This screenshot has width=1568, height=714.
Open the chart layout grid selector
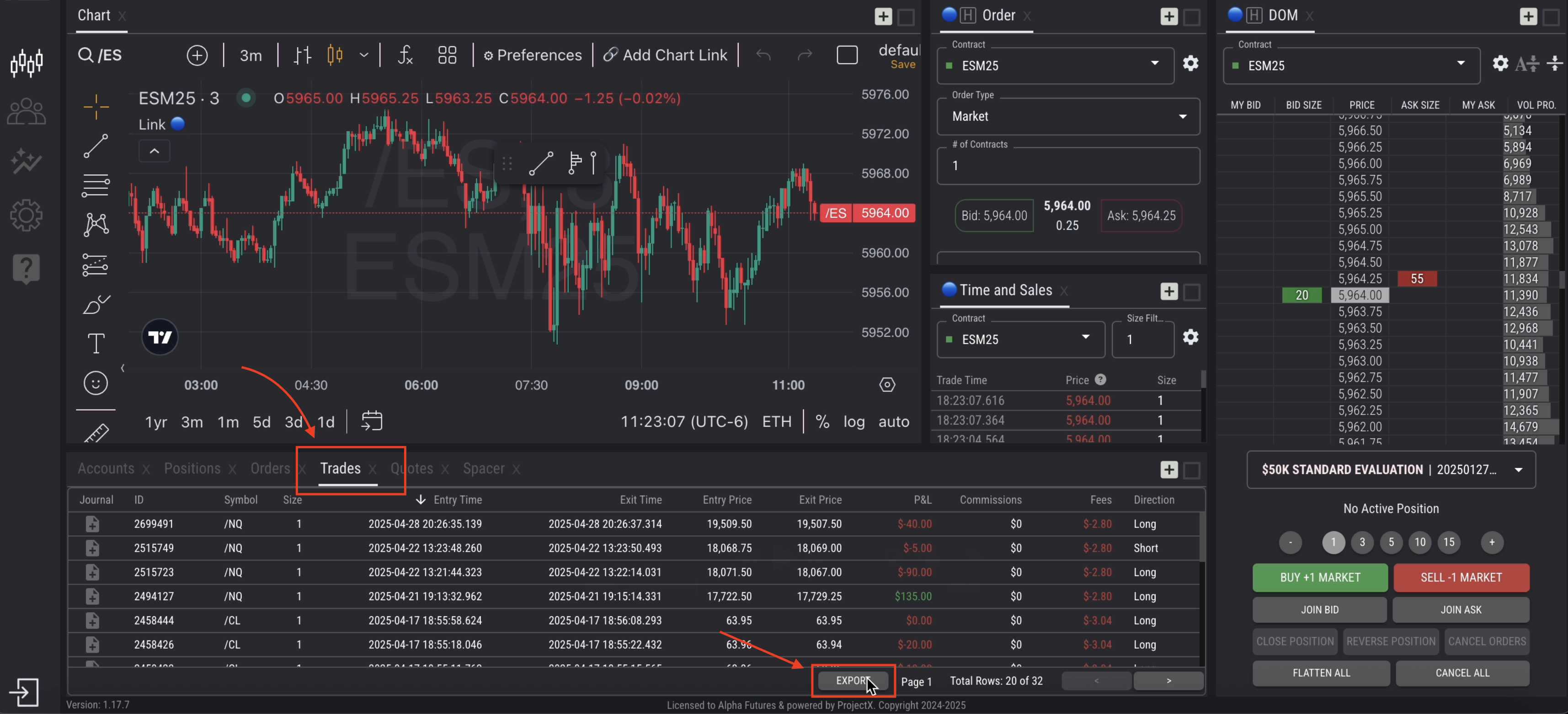point(447,55)
